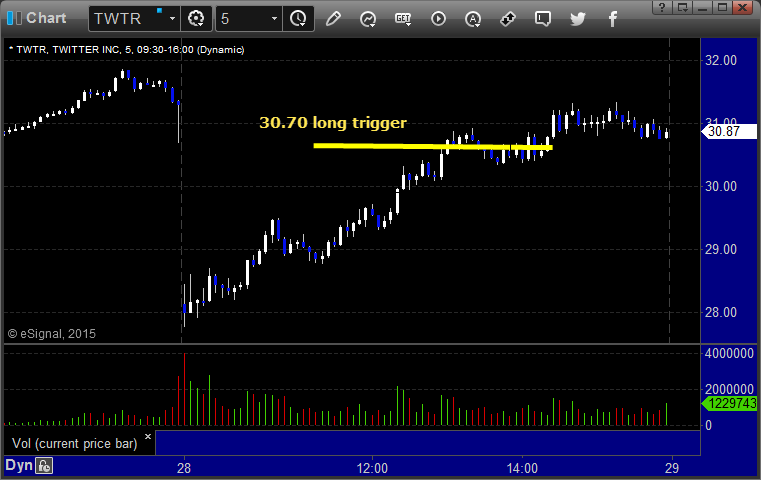Toggle the lock icon beside Dyn
Image resolution: width=761 pixels, height=480 pixels.
tap(44, 466)
